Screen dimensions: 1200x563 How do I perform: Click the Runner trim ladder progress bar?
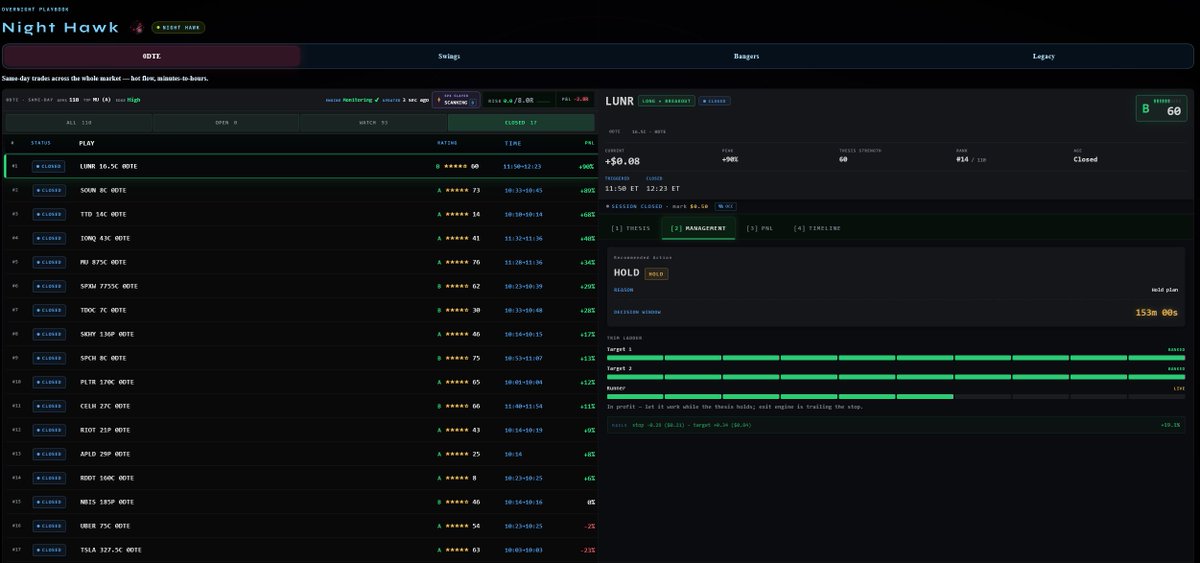(x=896, y=396)
